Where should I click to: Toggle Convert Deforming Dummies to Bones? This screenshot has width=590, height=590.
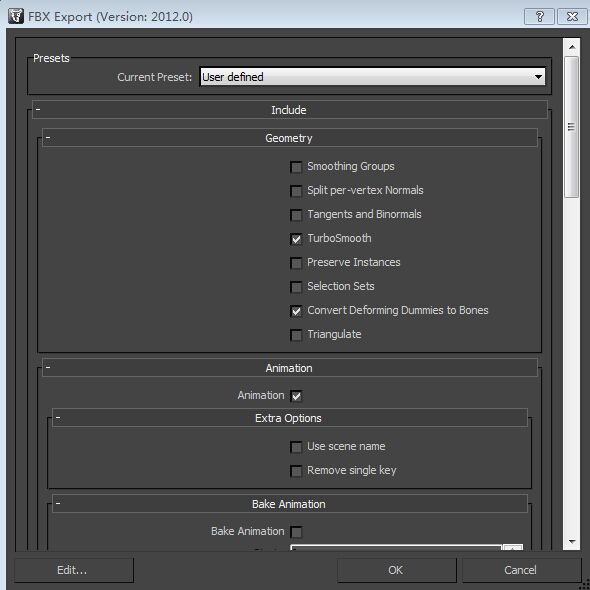tap(296, 311)
